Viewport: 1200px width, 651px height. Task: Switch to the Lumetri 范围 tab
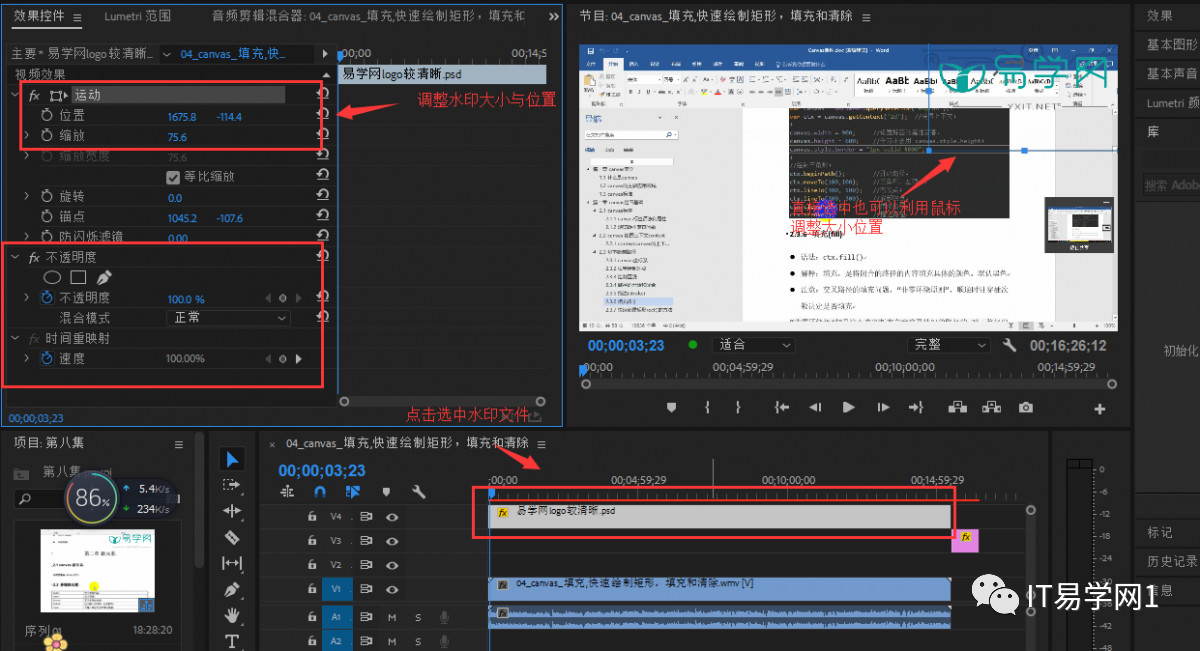pos(137,16)
